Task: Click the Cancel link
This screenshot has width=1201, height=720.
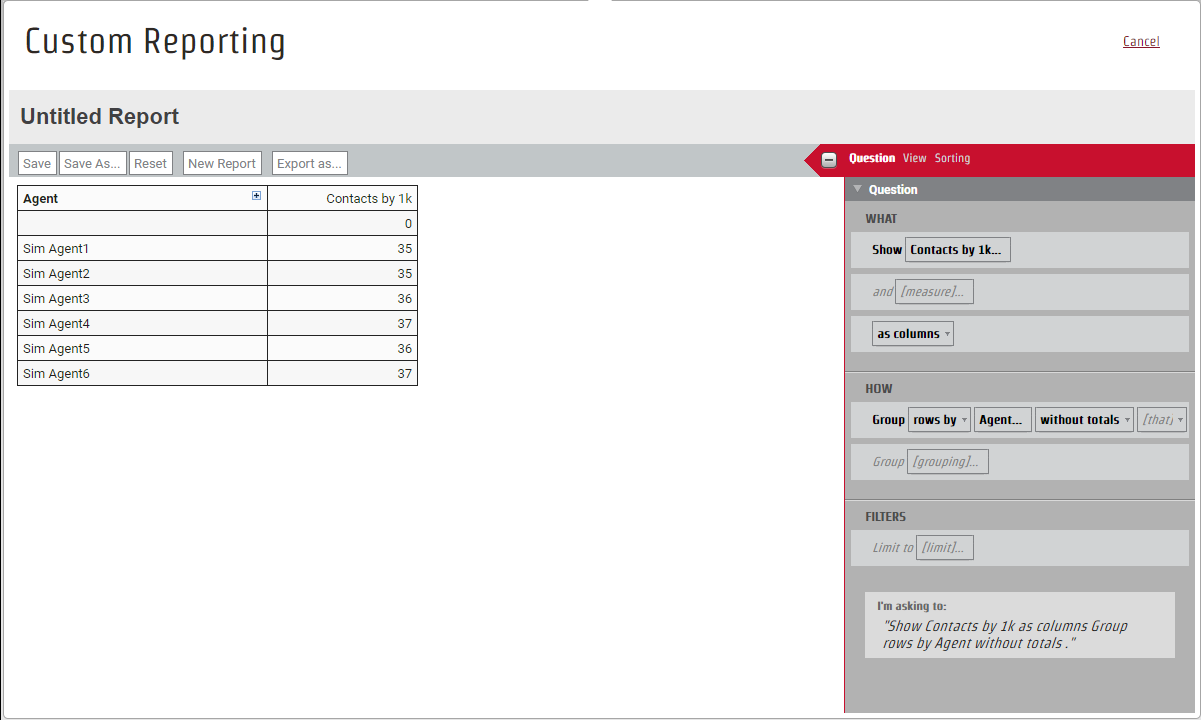Action: (1141, 41)
